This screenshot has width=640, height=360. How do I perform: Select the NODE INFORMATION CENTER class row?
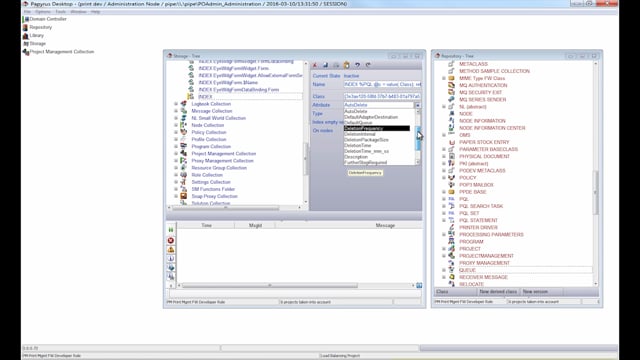492,128
